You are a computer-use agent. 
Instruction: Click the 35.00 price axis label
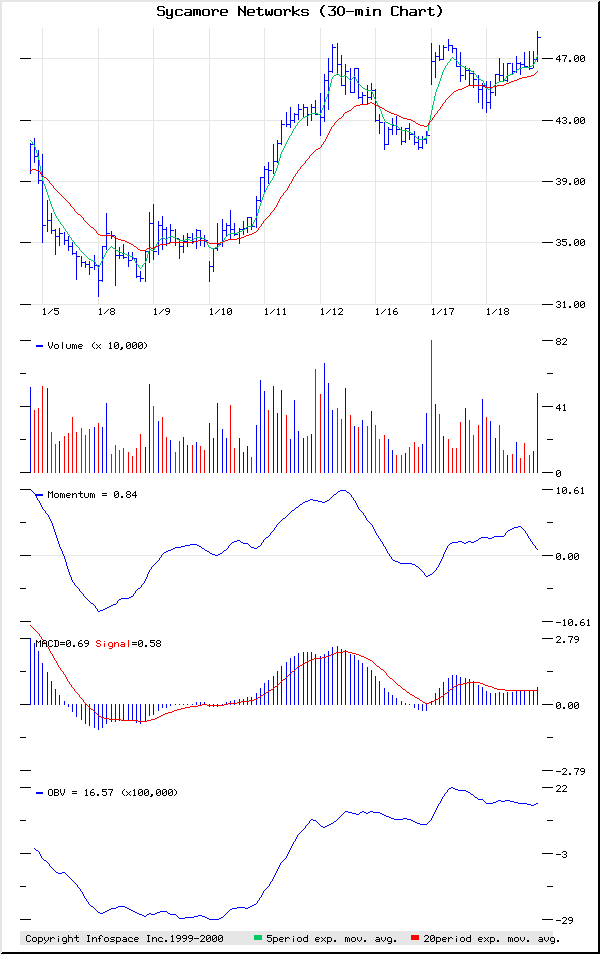coord(570,242)
